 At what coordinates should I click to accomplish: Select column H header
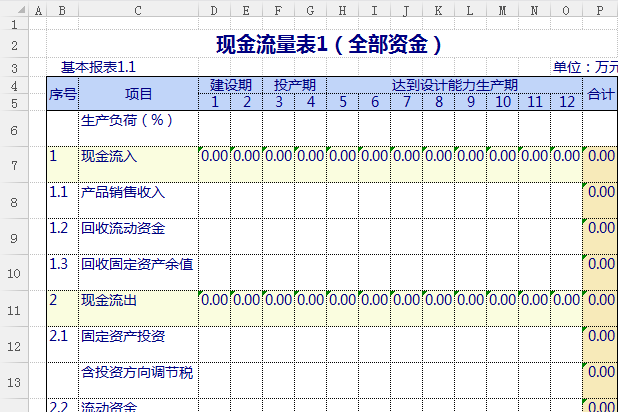click(x=342, y=11)
